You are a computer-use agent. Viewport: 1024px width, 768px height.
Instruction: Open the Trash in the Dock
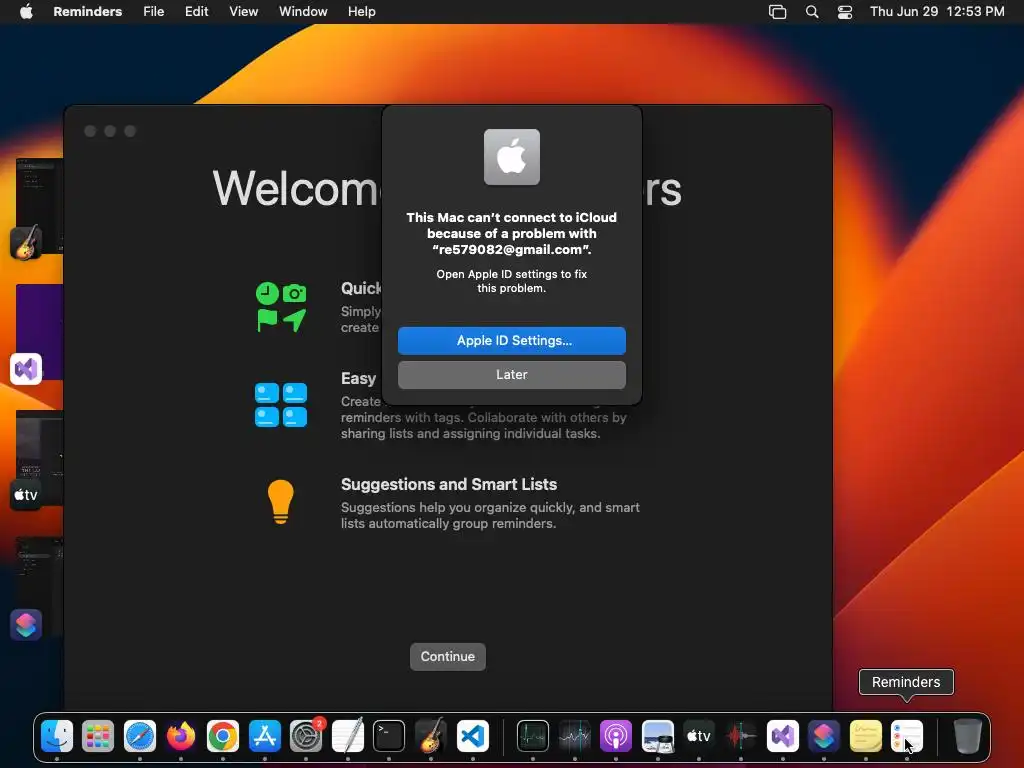(x=967, y=736)
